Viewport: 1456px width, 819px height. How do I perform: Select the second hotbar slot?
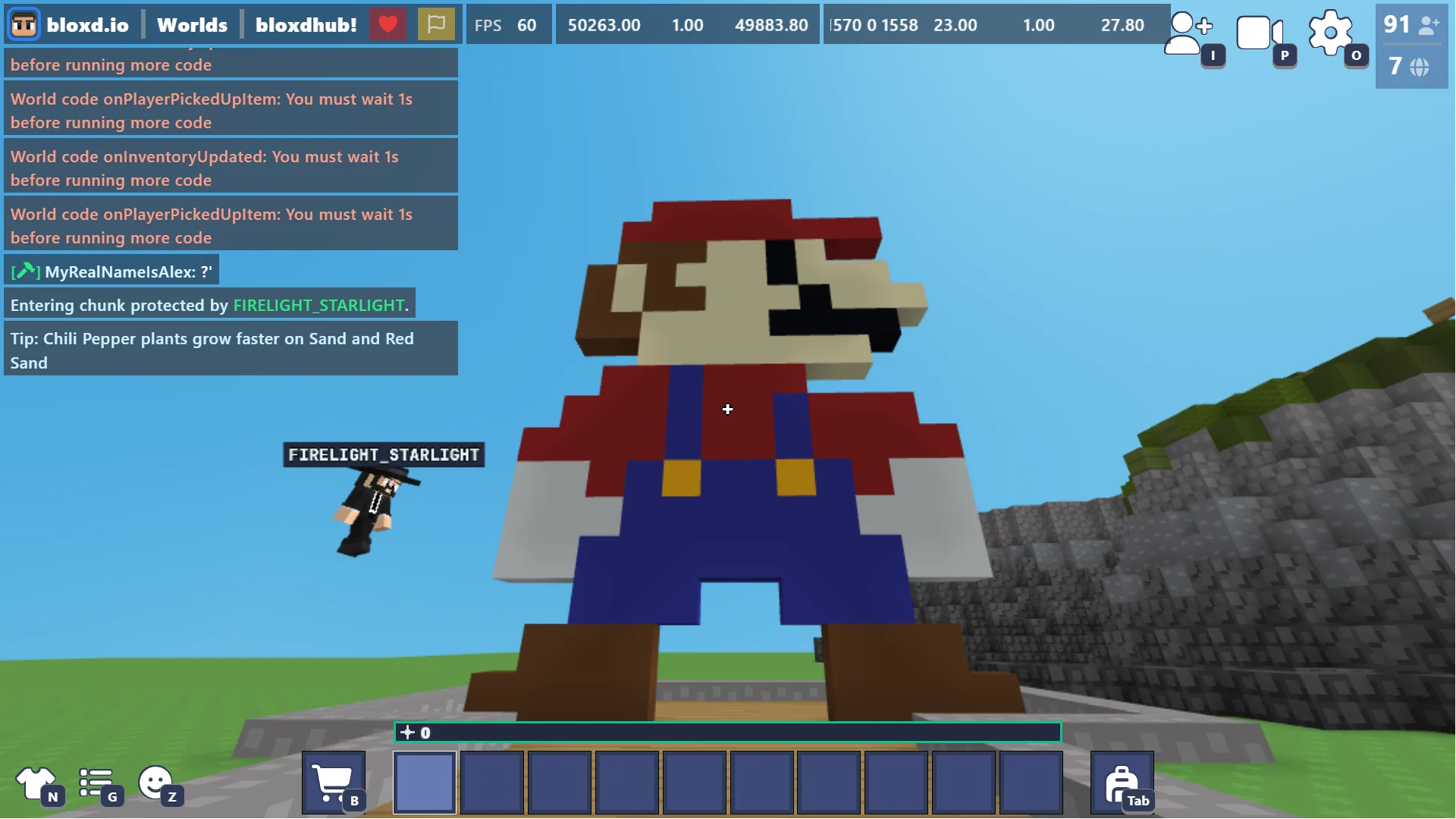pos(492,783)
